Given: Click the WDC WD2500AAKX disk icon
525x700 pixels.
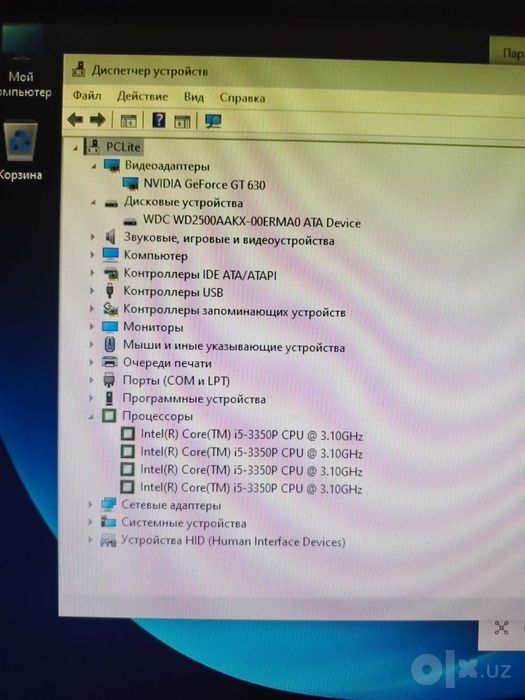Looking at the screenshot, I should click(x=130, y=221).
